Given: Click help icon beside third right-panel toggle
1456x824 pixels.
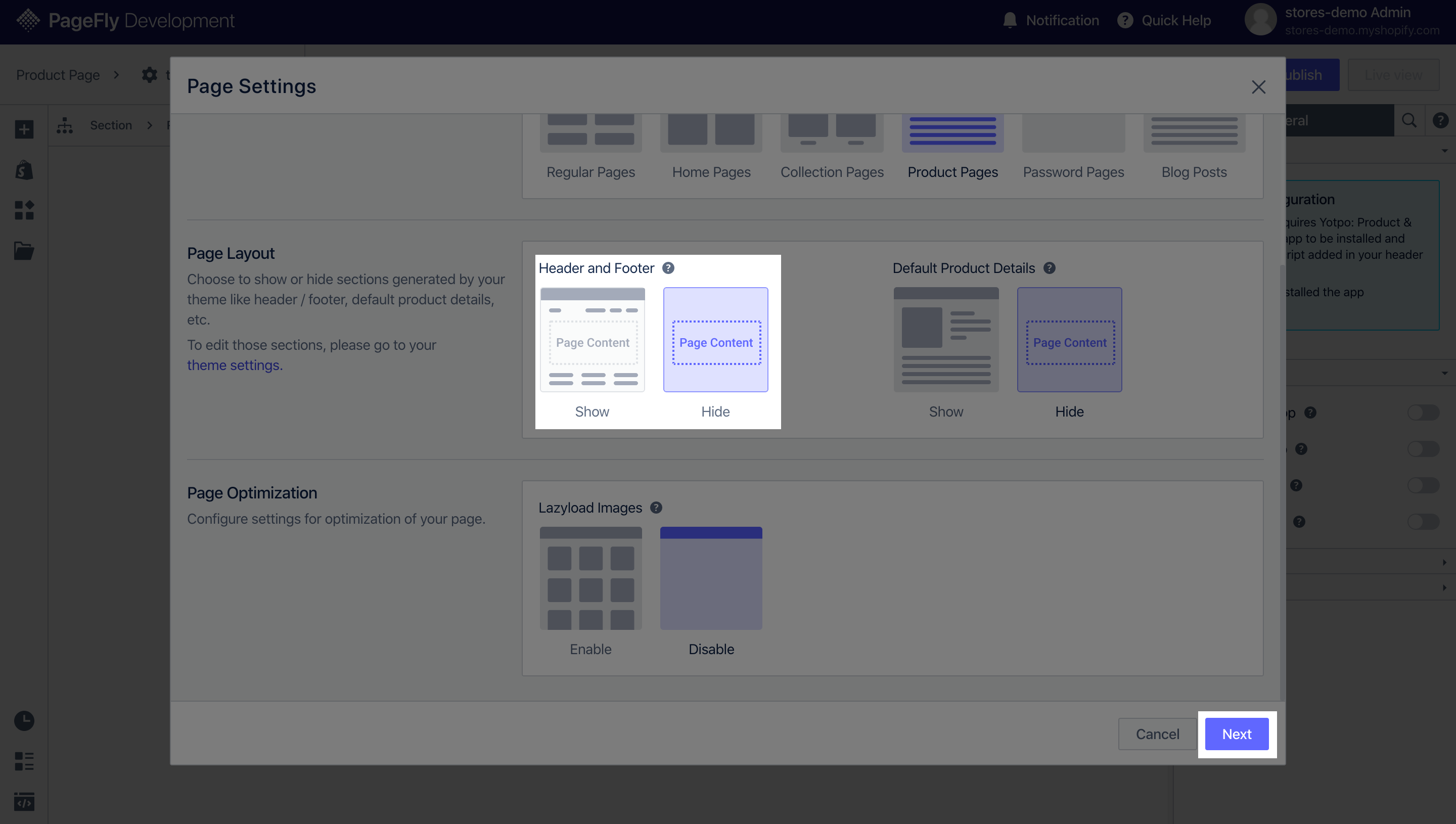Looking at the screenshot, I should (x=1296, y=485).
